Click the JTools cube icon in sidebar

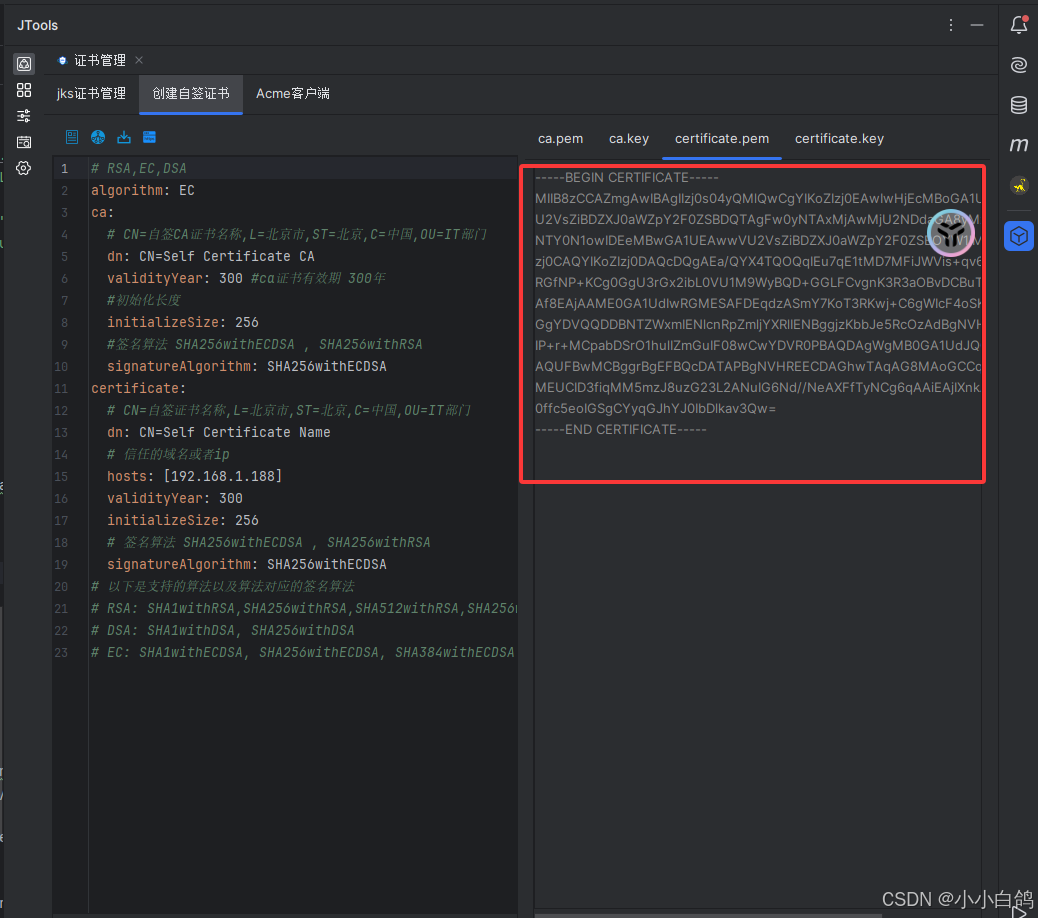coord(1019,236)
